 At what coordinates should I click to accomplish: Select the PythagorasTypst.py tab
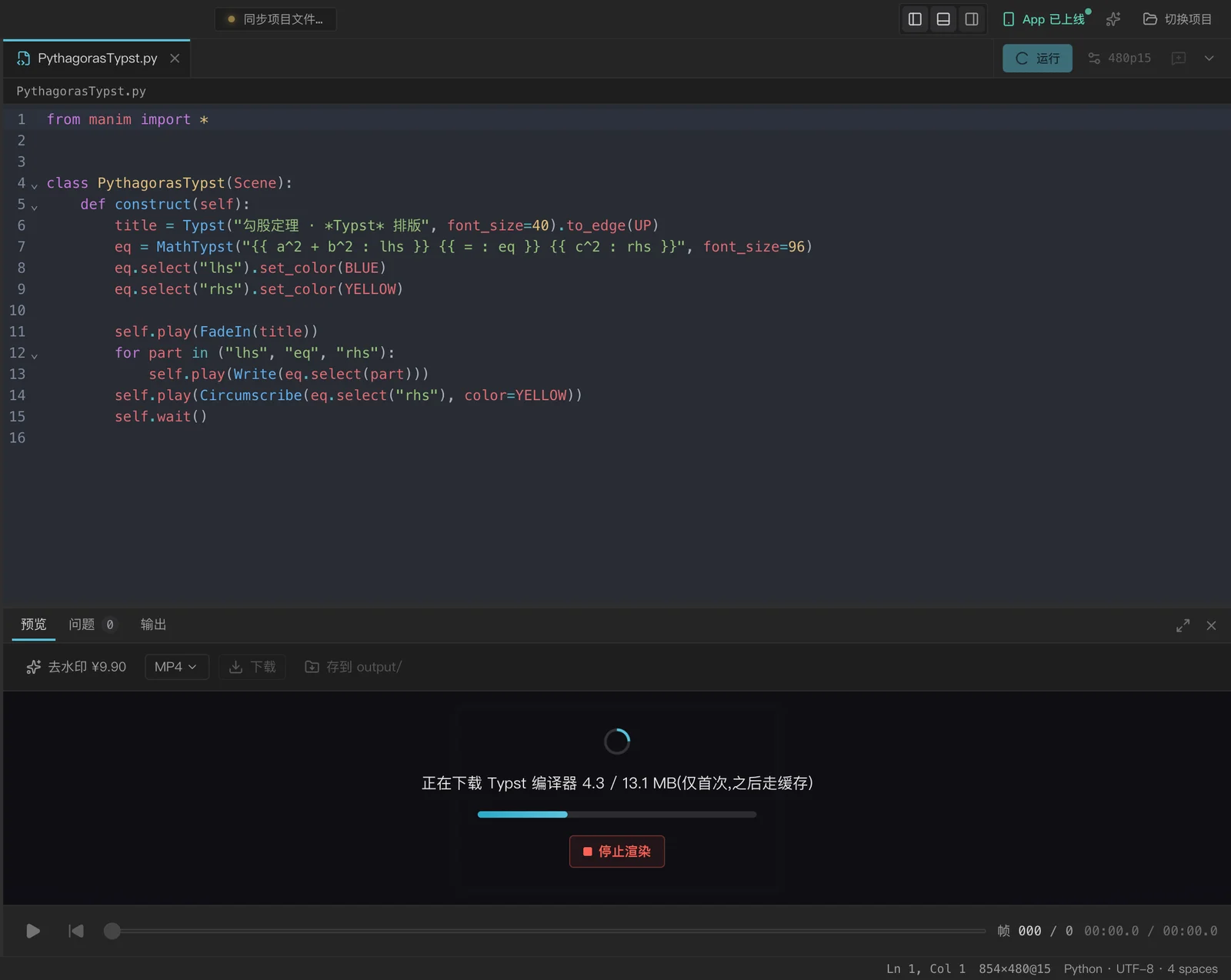[97, 58]
